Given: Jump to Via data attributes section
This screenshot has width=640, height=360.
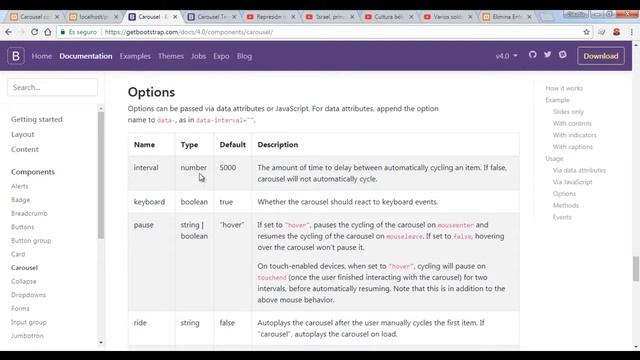Looking at the screenshot, I should point(579,170).
